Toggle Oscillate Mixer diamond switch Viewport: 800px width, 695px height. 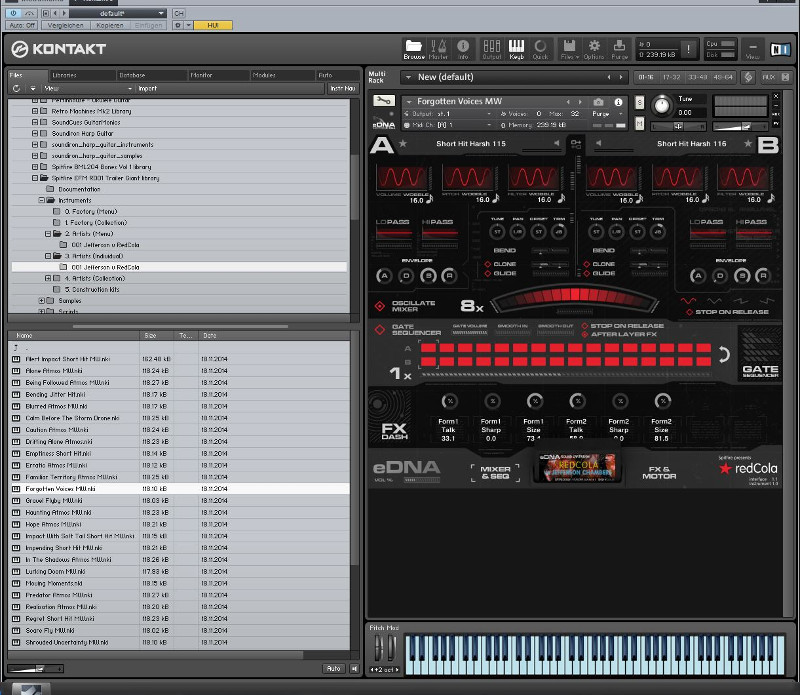pos(380,306)
